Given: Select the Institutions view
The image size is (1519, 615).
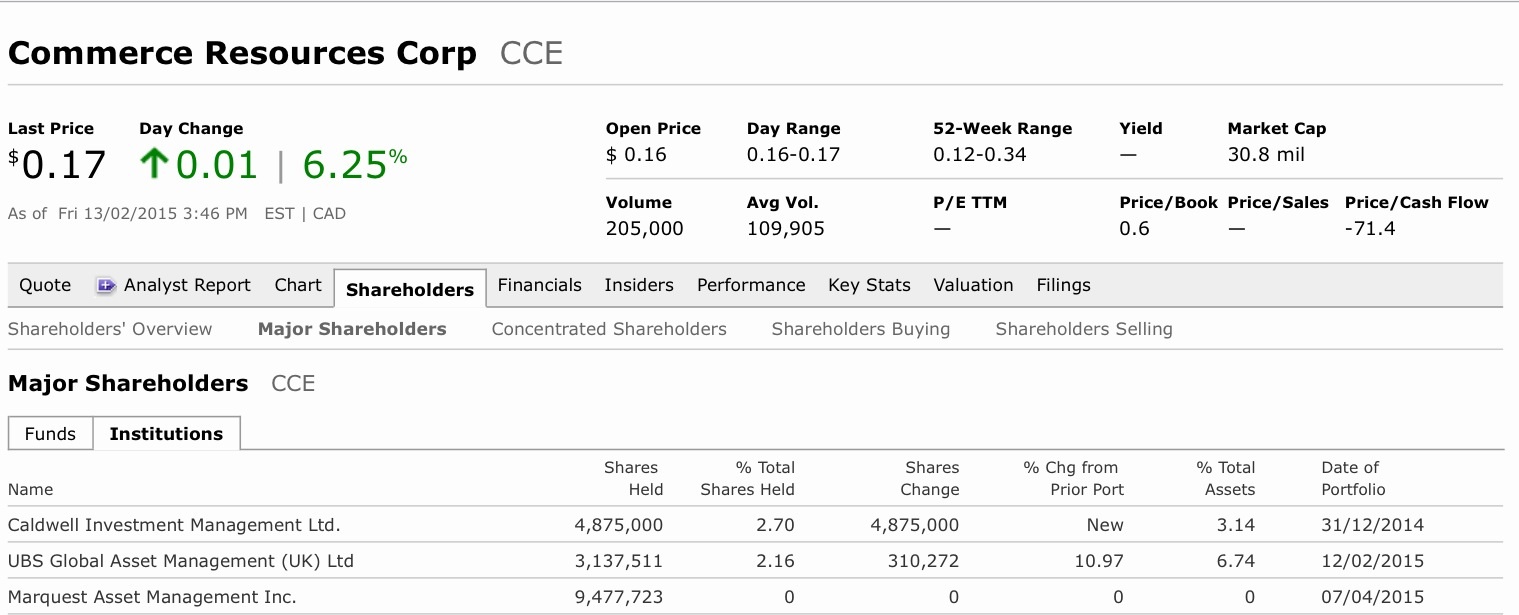Looking at the screenshot, I should coord(166,433).
